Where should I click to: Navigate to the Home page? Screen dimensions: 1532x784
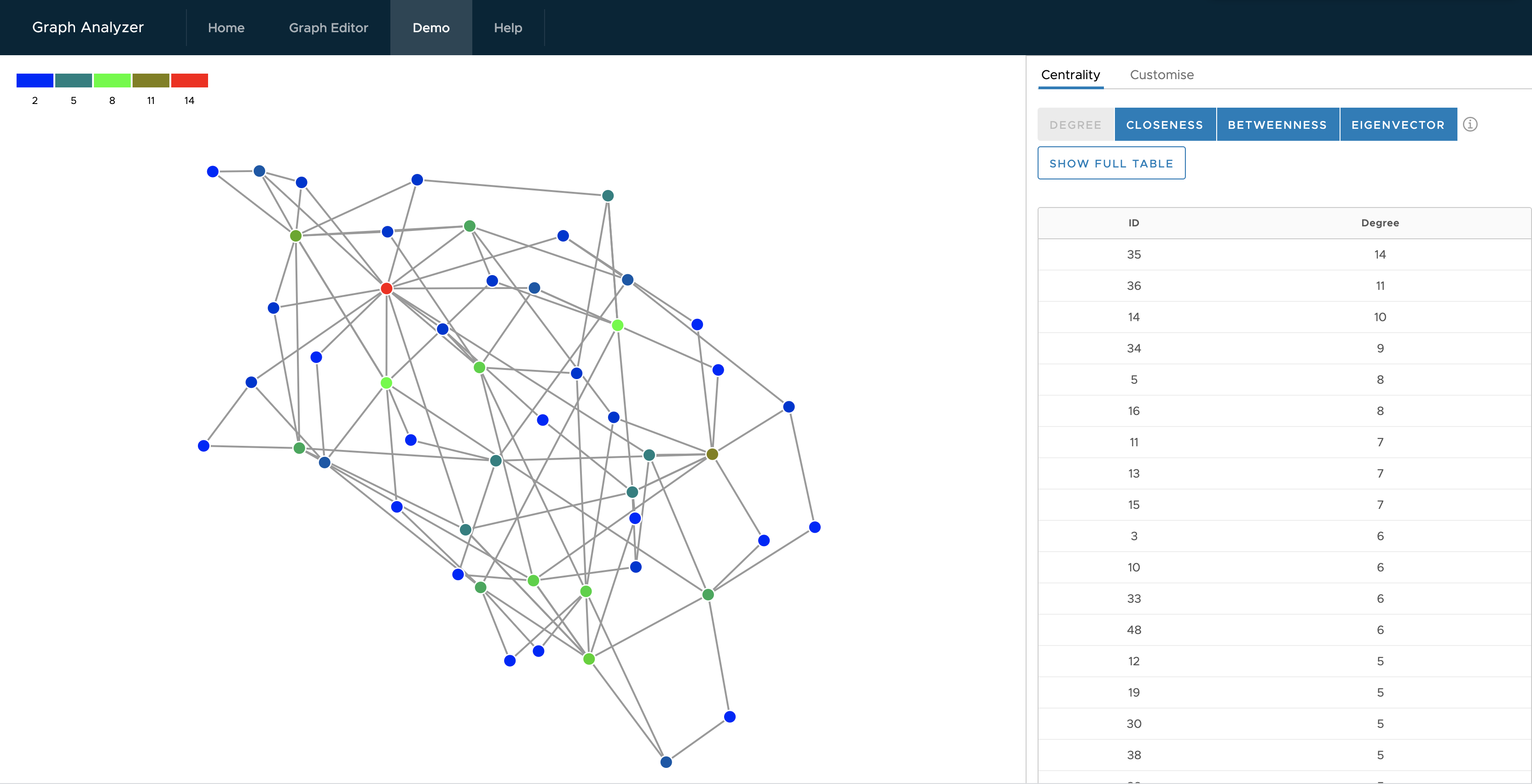pyautogui.click(x=226, y=28)
